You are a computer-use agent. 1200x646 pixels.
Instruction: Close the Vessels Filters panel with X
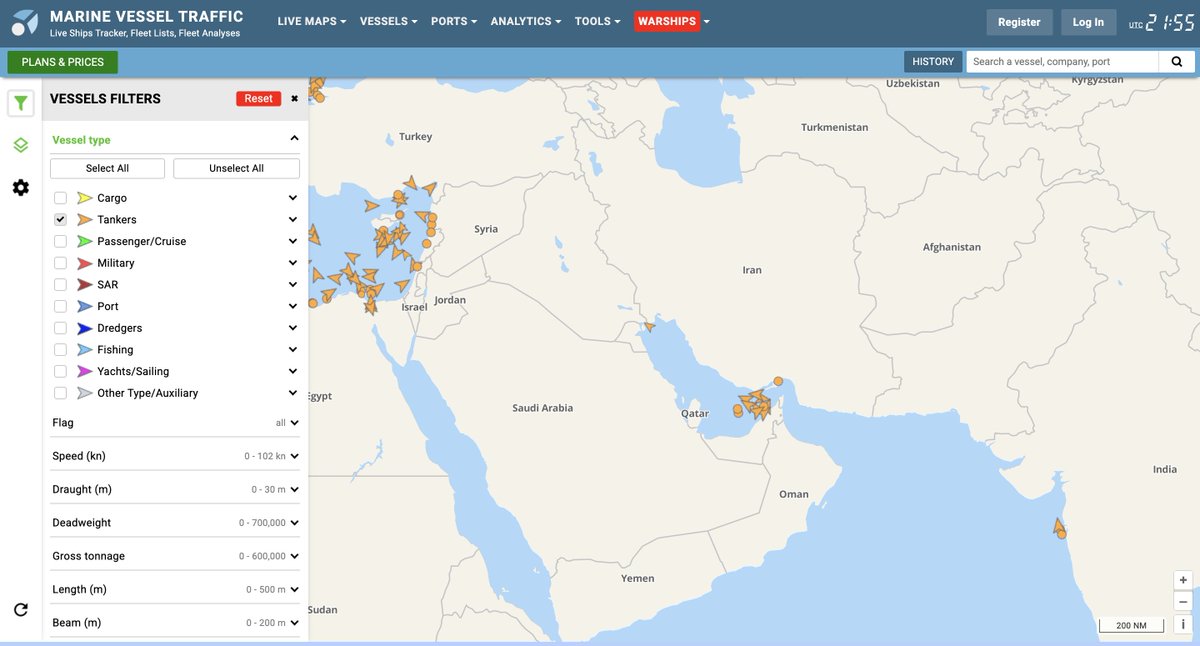coord(294,98)
